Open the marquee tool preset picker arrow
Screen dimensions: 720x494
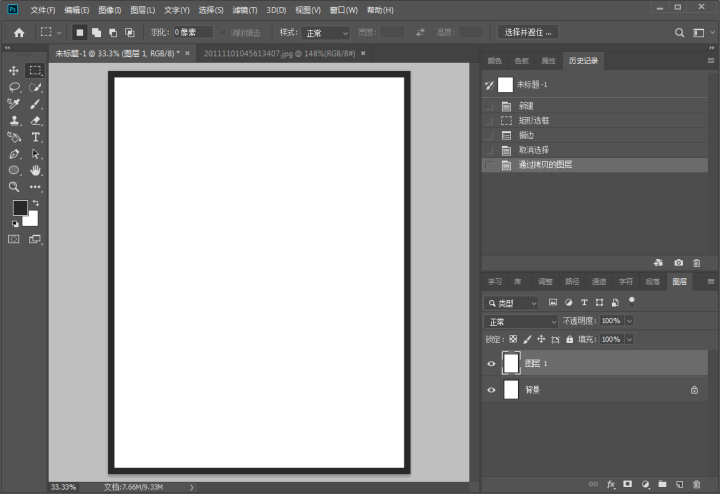tap(59, 33)
